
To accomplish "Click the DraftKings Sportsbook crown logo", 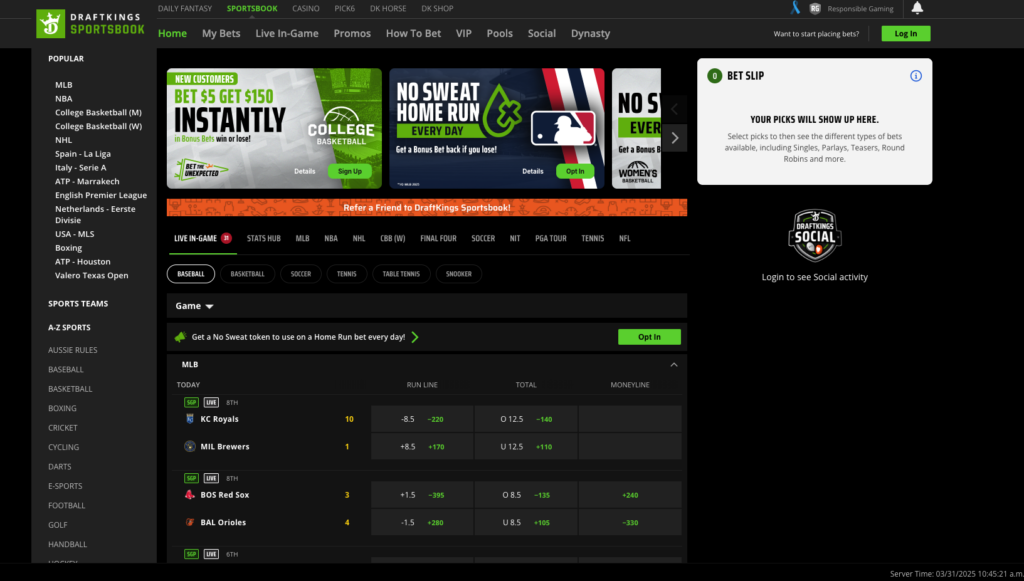I will [x=50, y=24].
